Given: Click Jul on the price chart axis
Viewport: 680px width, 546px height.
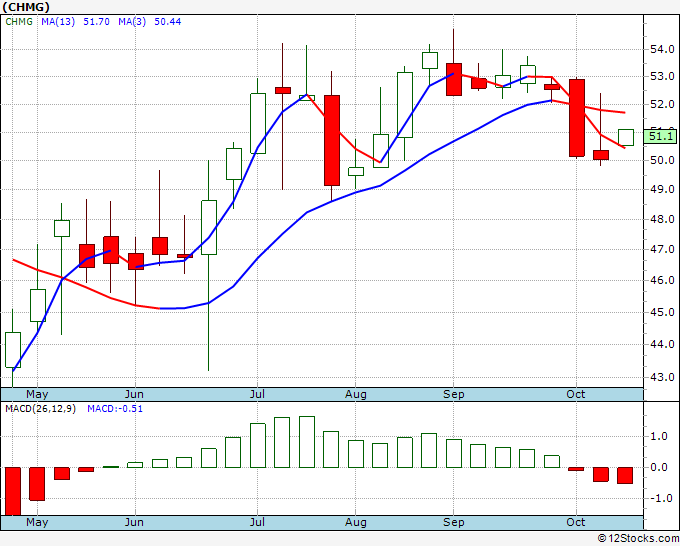Looking at the screenshot, I should [257, 395].
